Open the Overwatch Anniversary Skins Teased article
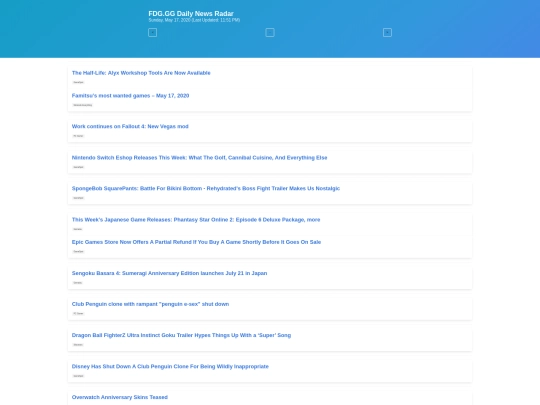Screen dimensions: 540x405 tap(120, 397)
